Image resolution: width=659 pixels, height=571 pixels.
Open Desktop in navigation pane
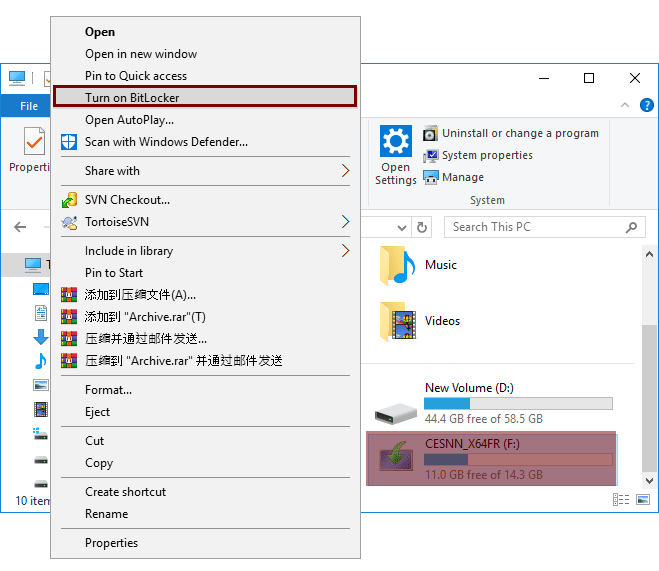click(x=41, y=289)
